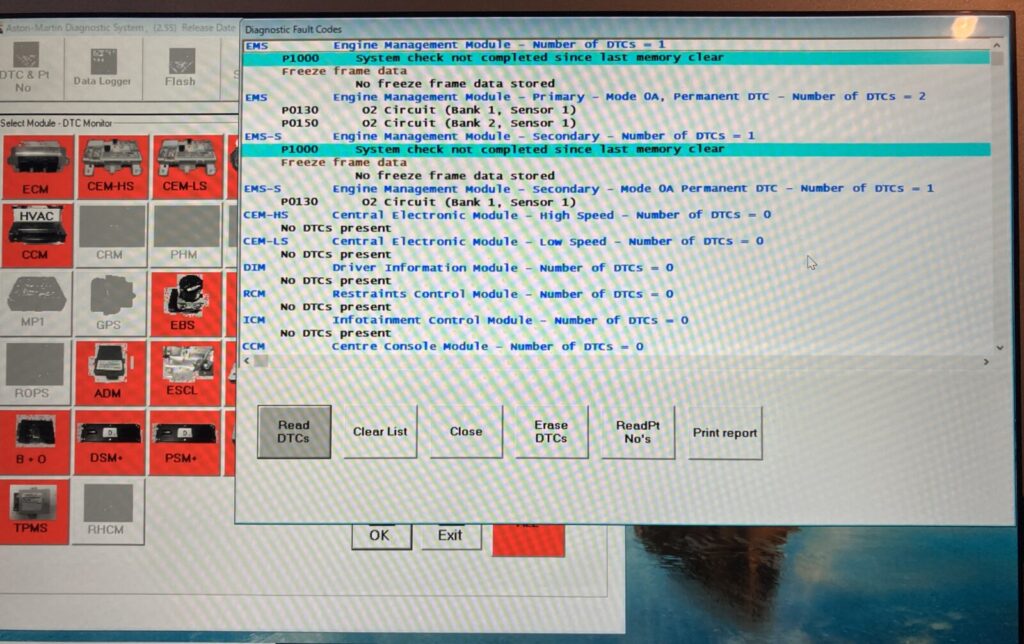Open the B+O audio module

point(33,442)
